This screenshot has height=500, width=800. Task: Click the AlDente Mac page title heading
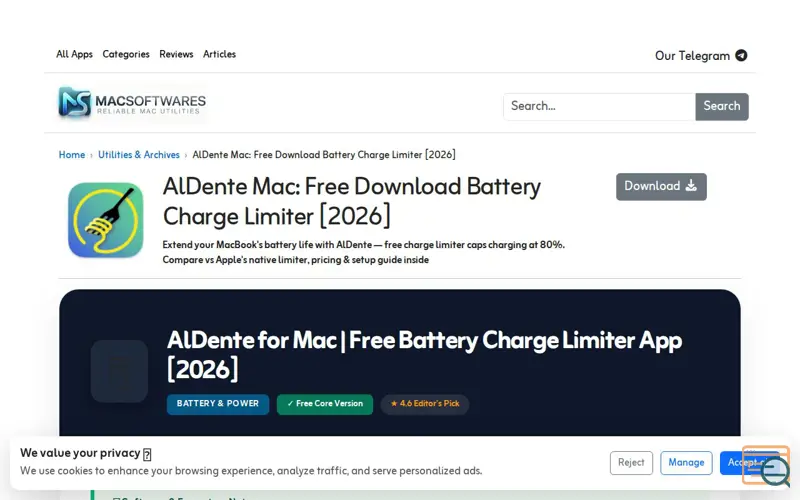(352, 201)
